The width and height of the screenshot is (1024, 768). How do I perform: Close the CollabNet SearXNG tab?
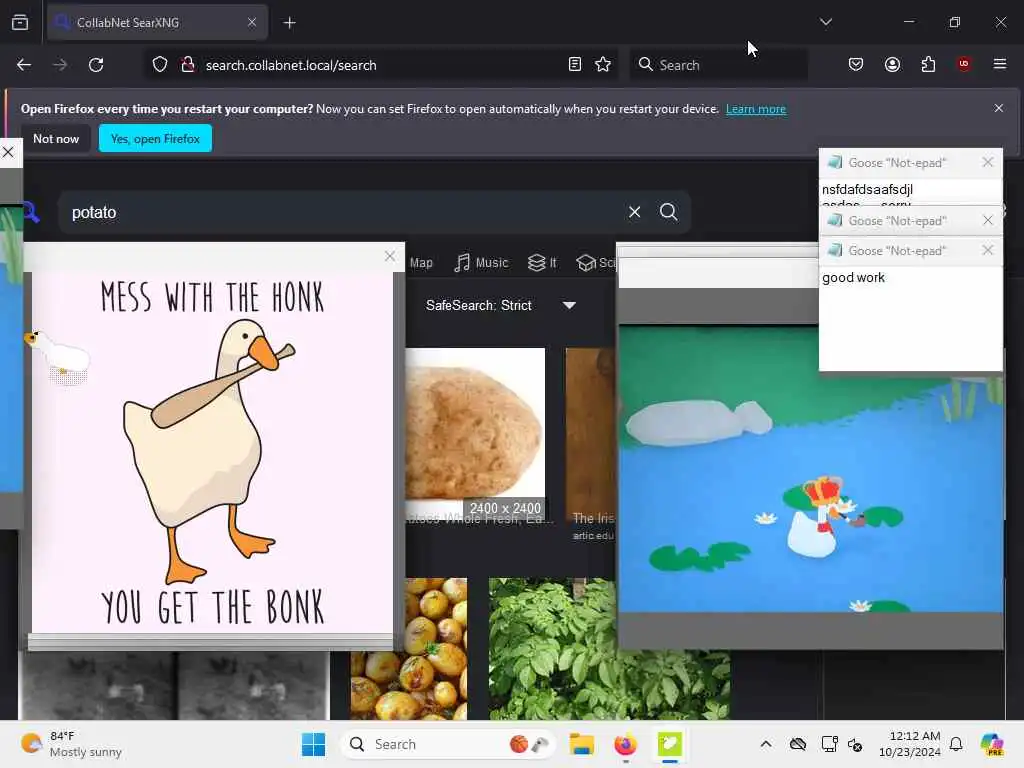click(252, 22)
